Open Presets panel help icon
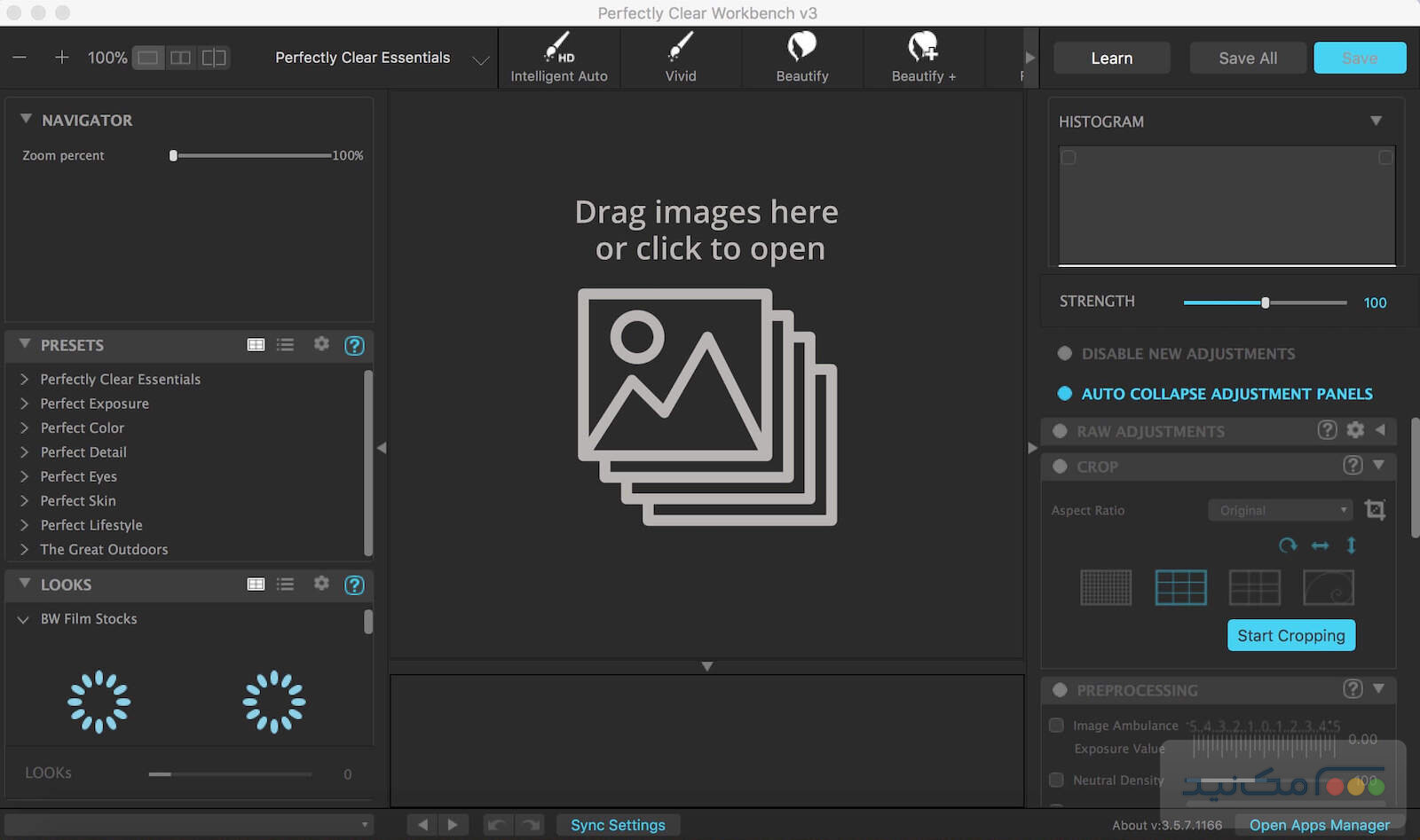The width and height of the screenshot is (1420, 840). [x=354, y=345]
